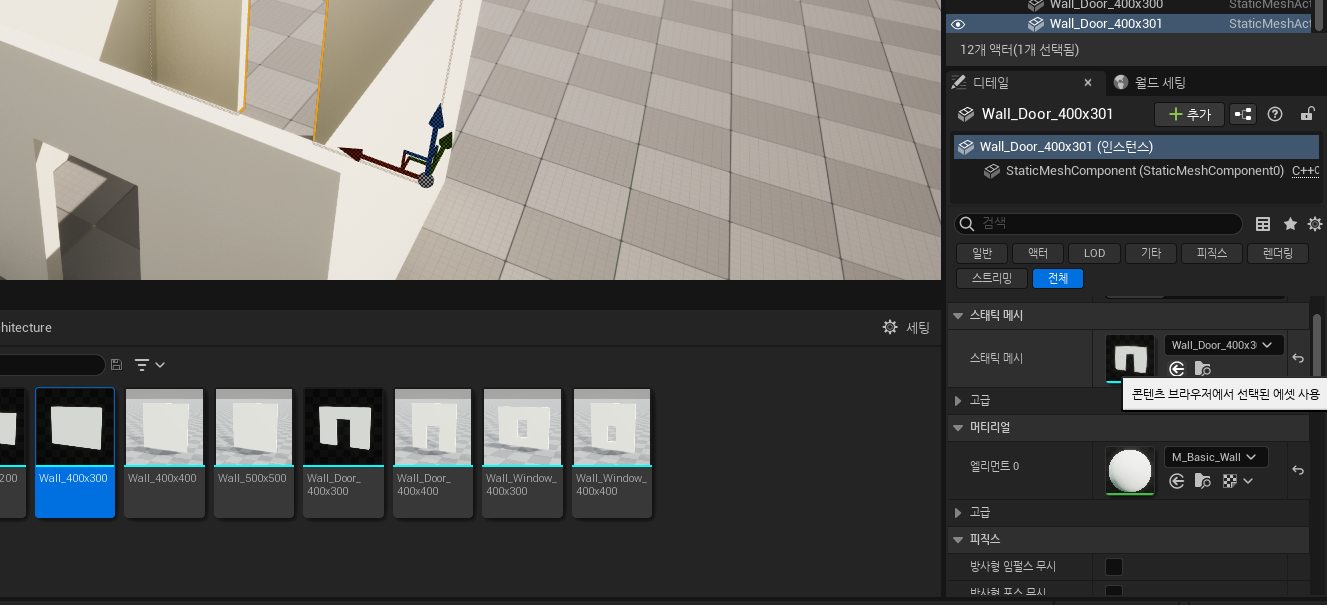Toggle the Details panel lock icon
The image size is (1327, 605).
click(1306, 114)
